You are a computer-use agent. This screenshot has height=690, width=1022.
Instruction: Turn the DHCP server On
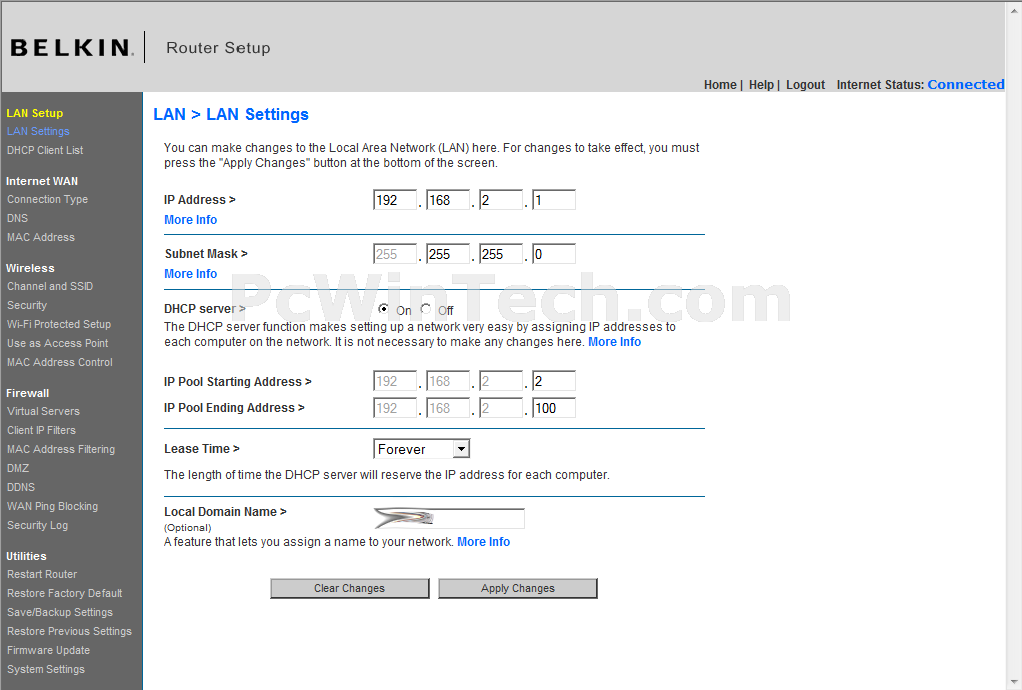(383, 309)
